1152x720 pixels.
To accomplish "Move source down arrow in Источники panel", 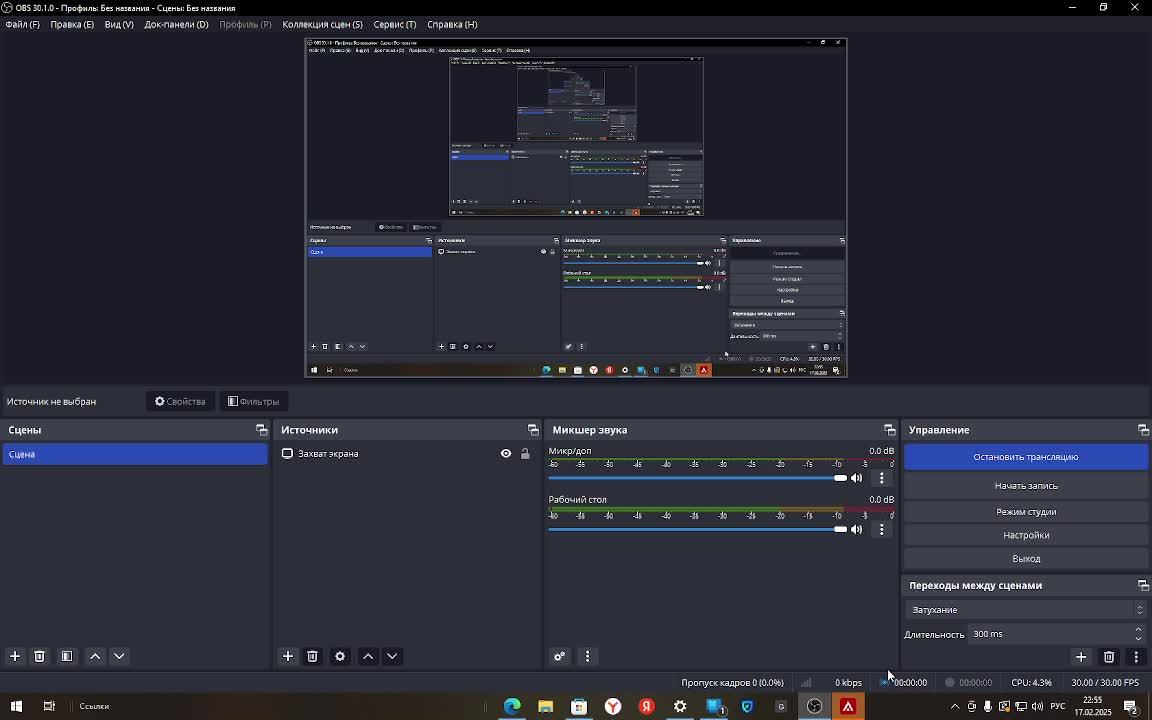I will (x=392, y=656).
